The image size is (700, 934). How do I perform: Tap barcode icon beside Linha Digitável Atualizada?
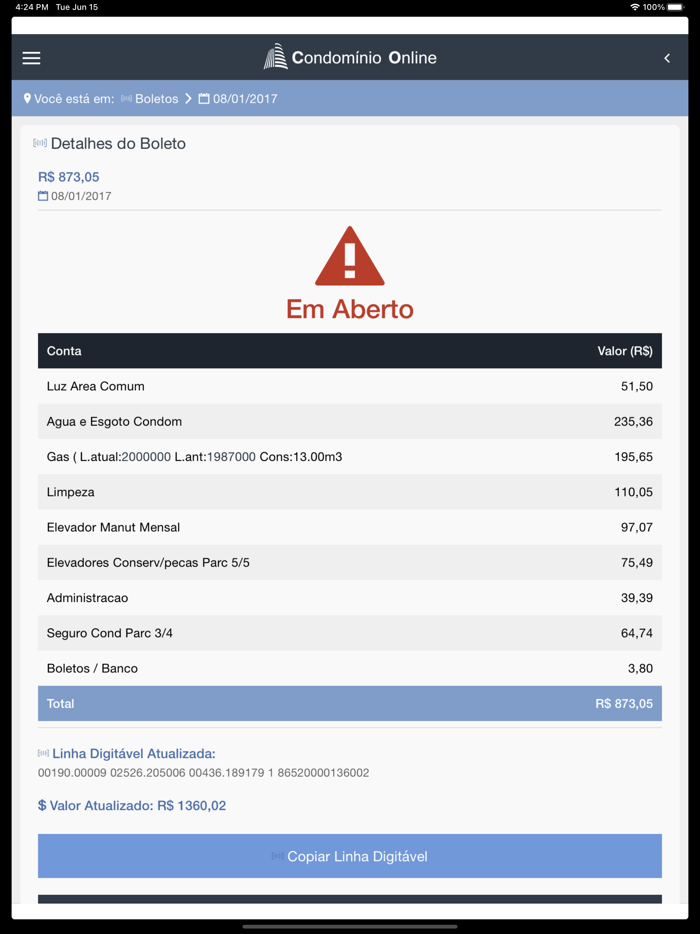[x=43, y=754]
